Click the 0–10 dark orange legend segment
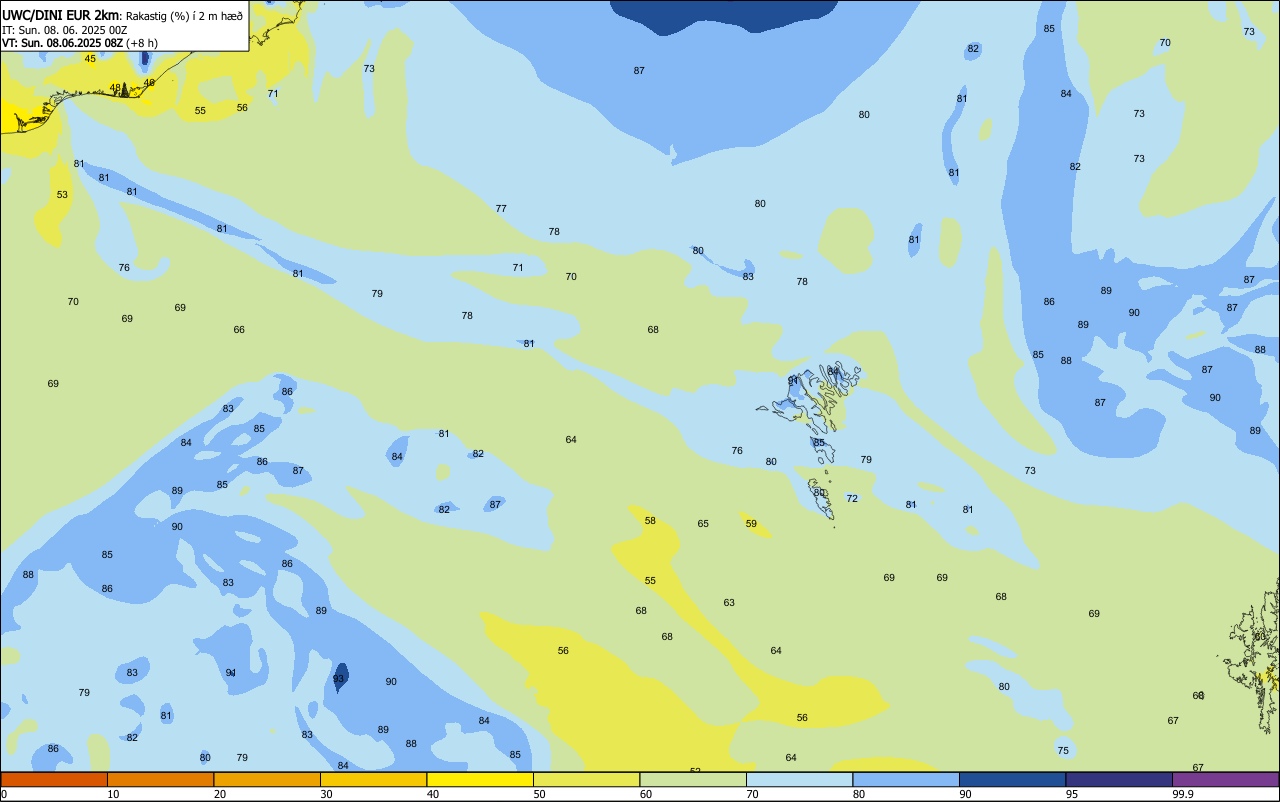Image resolution: width=1280 pixels, height=802 pixels. (x=54, y=779)
